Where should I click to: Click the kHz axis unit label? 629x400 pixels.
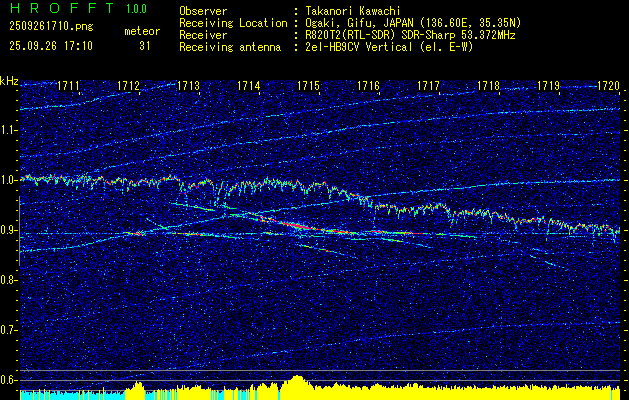click(x=9, y=81)
